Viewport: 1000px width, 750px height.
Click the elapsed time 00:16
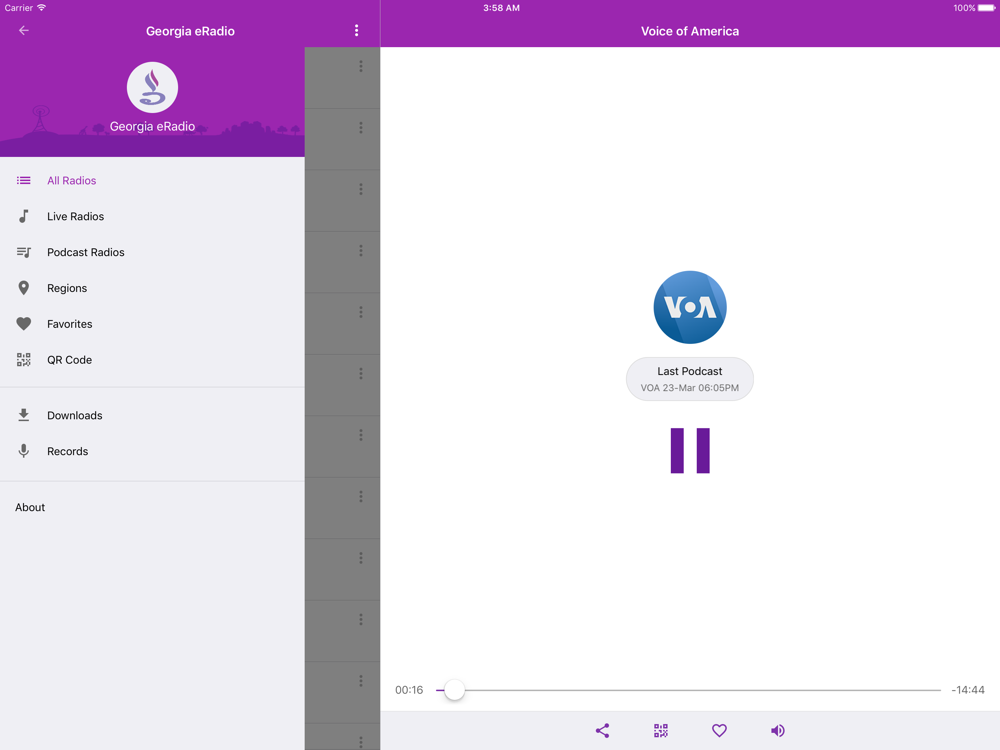409,690
